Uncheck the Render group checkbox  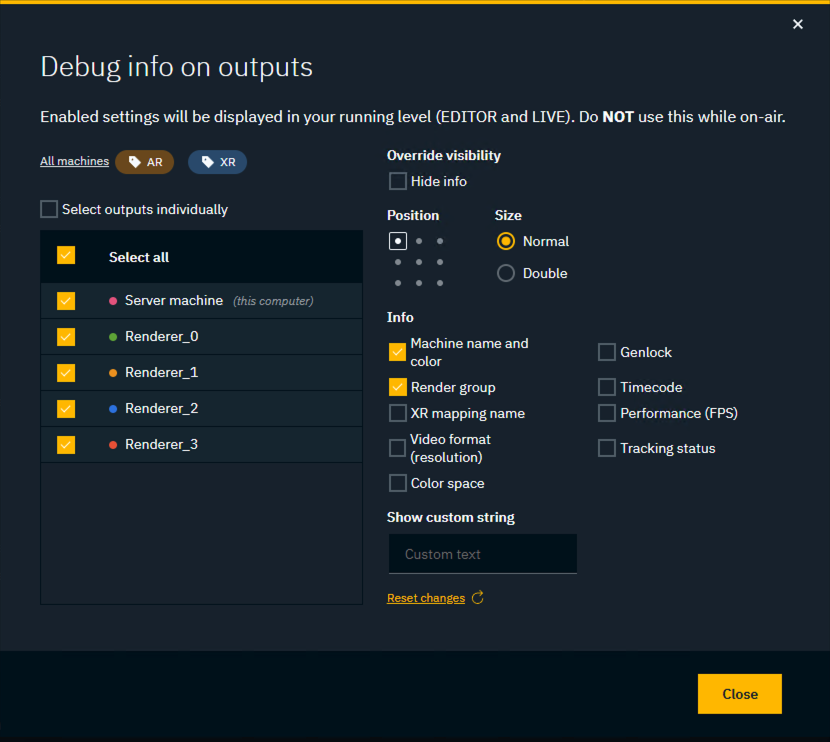(398, 387)
